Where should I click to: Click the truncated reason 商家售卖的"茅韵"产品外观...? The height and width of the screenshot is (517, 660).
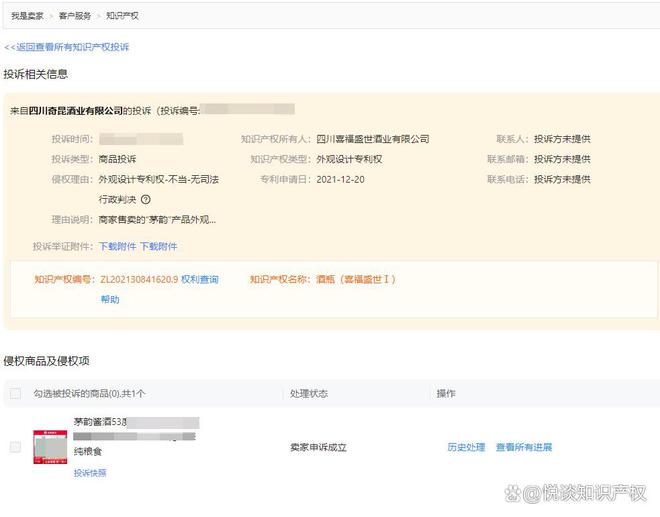click(x=157, y=220)
